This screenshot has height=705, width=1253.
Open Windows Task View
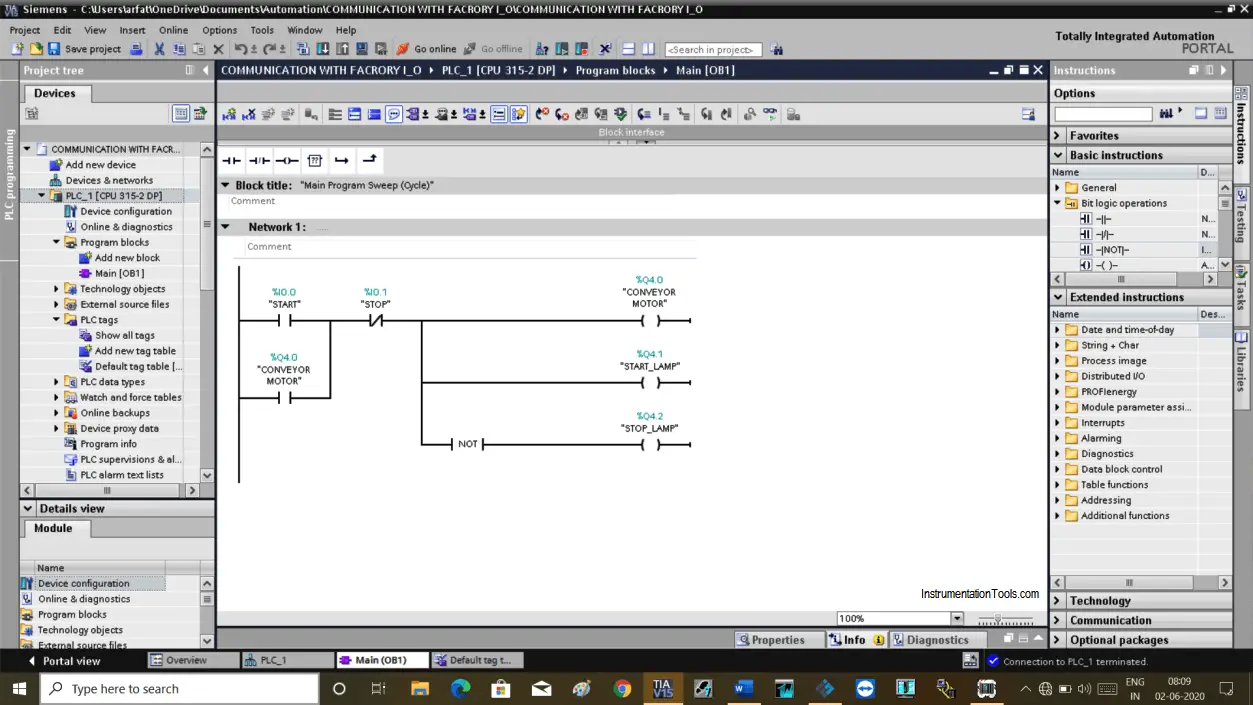[378, 689]
